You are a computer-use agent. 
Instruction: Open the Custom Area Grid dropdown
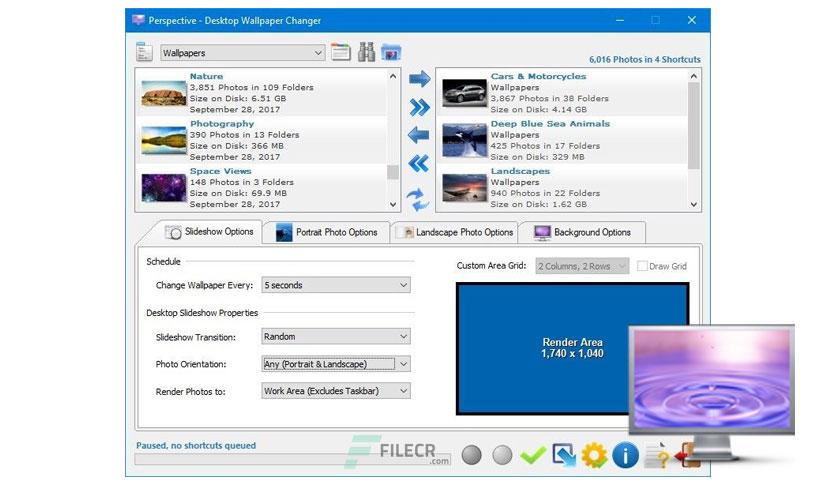click(582, 266)
